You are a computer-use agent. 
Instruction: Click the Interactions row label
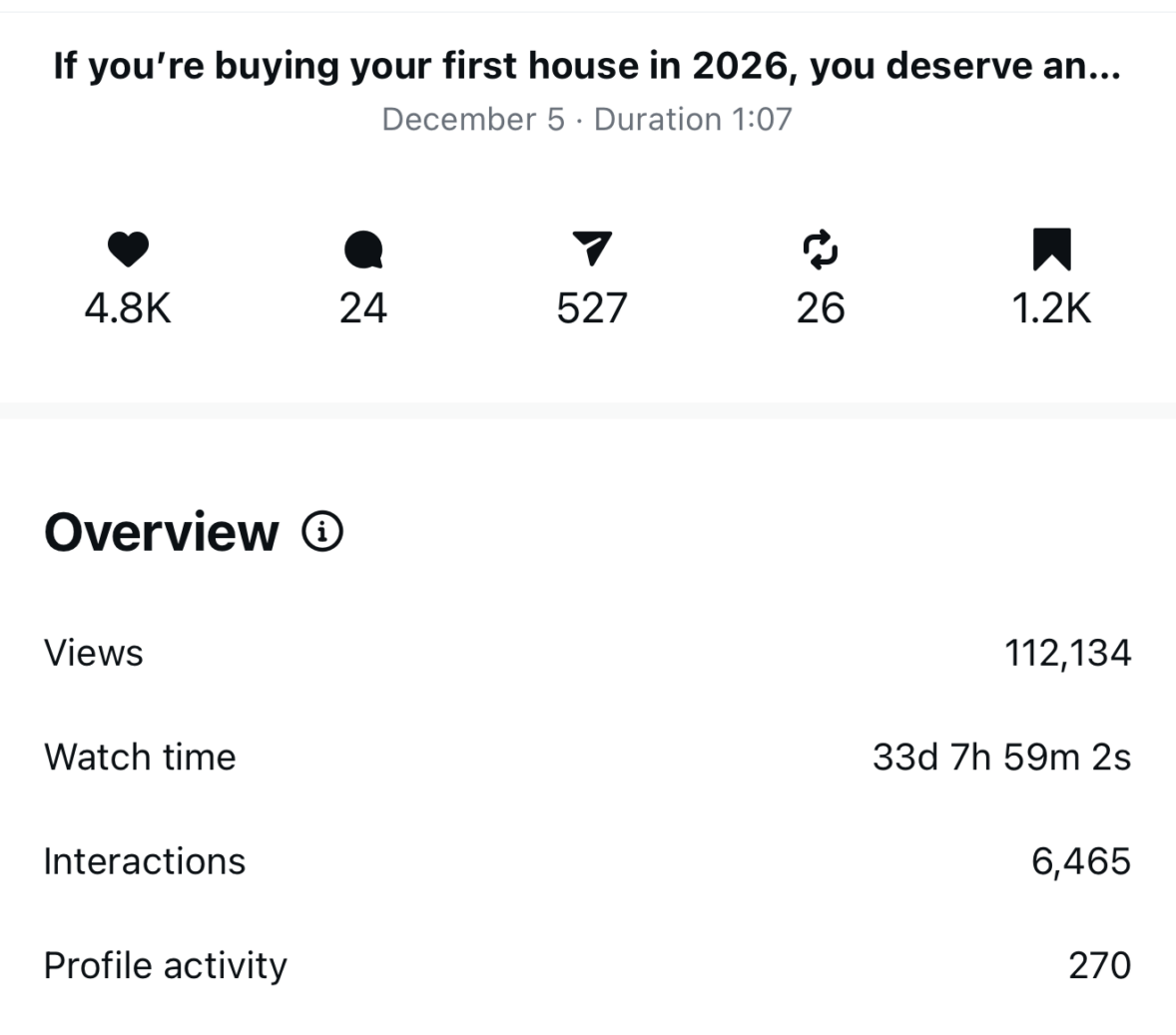click(145, 861)
